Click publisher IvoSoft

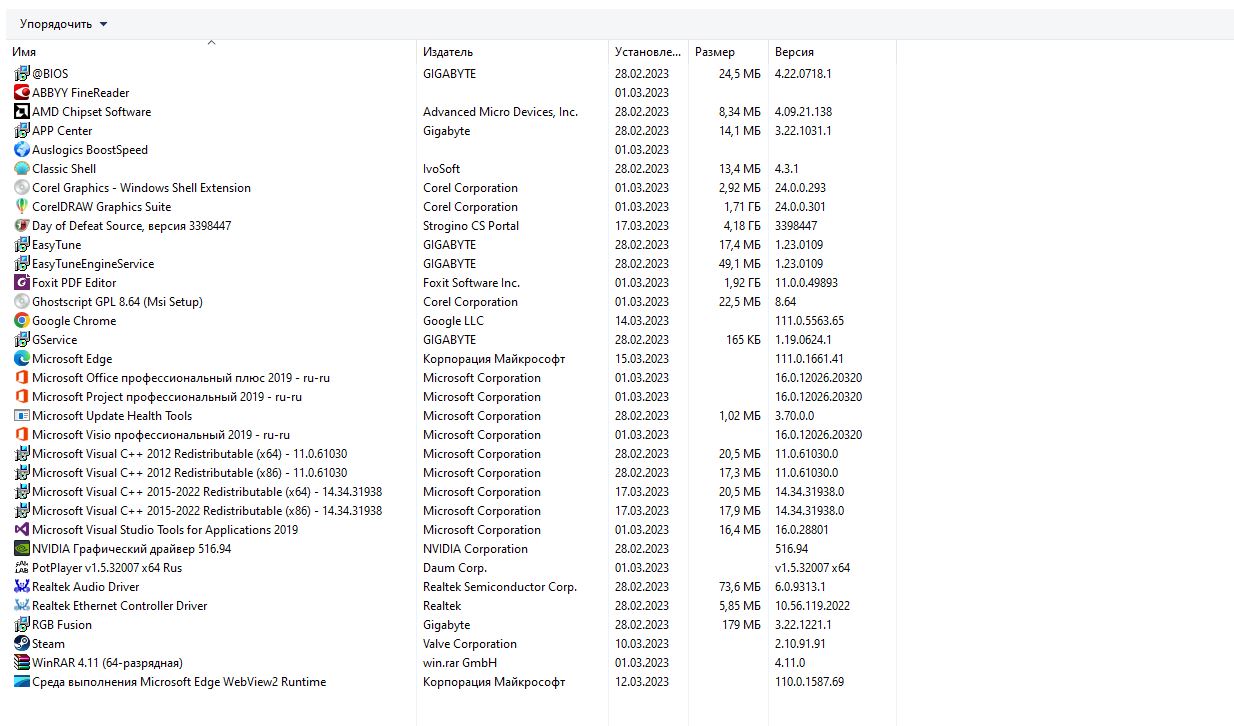pyautogui.click(x=441, y=169)
